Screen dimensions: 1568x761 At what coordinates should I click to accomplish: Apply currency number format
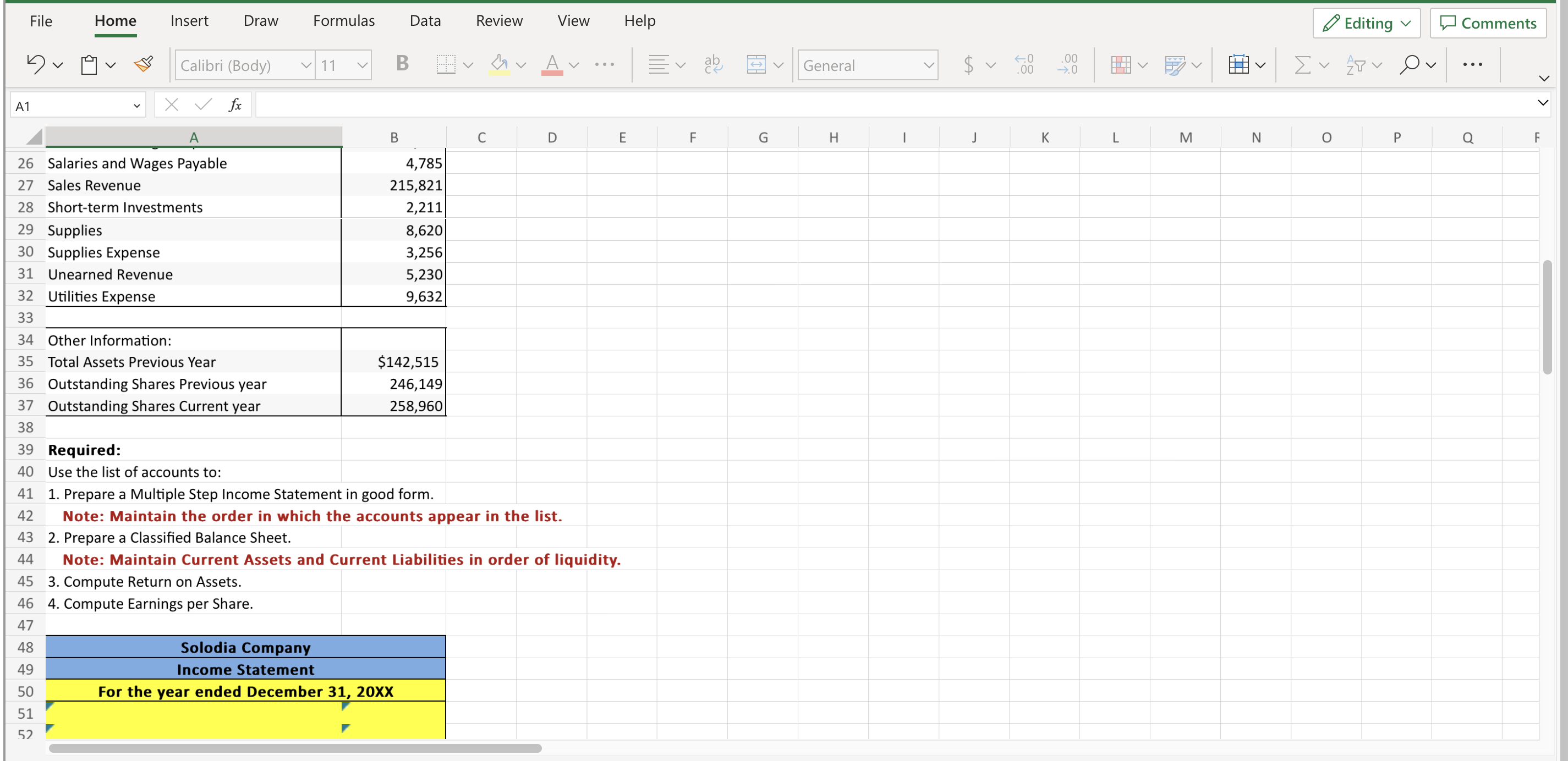tap(969, 64)
